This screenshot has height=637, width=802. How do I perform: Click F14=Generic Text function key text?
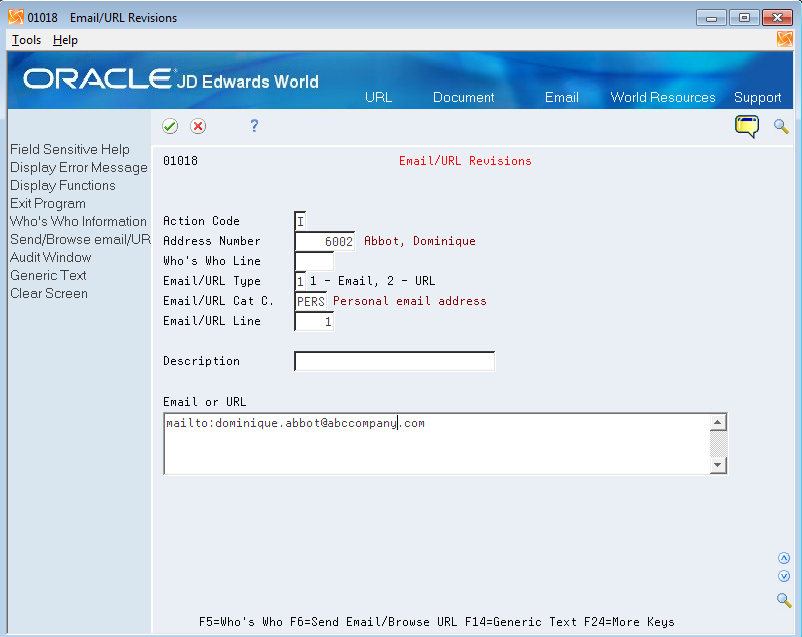coord(521,622)
